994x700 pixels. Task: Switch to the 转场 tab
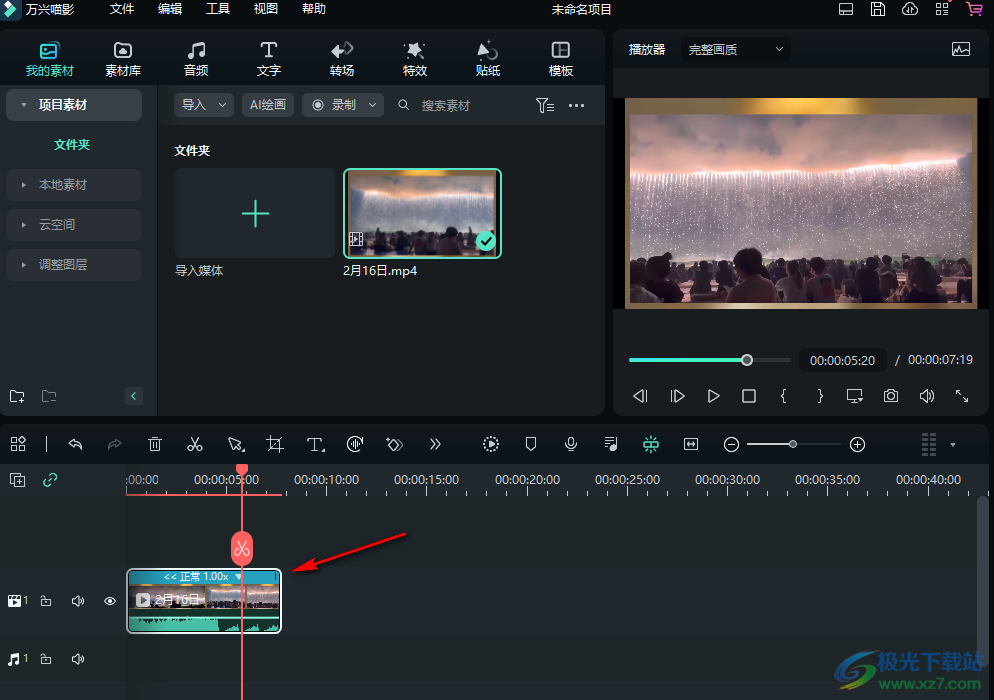point(342,59)
